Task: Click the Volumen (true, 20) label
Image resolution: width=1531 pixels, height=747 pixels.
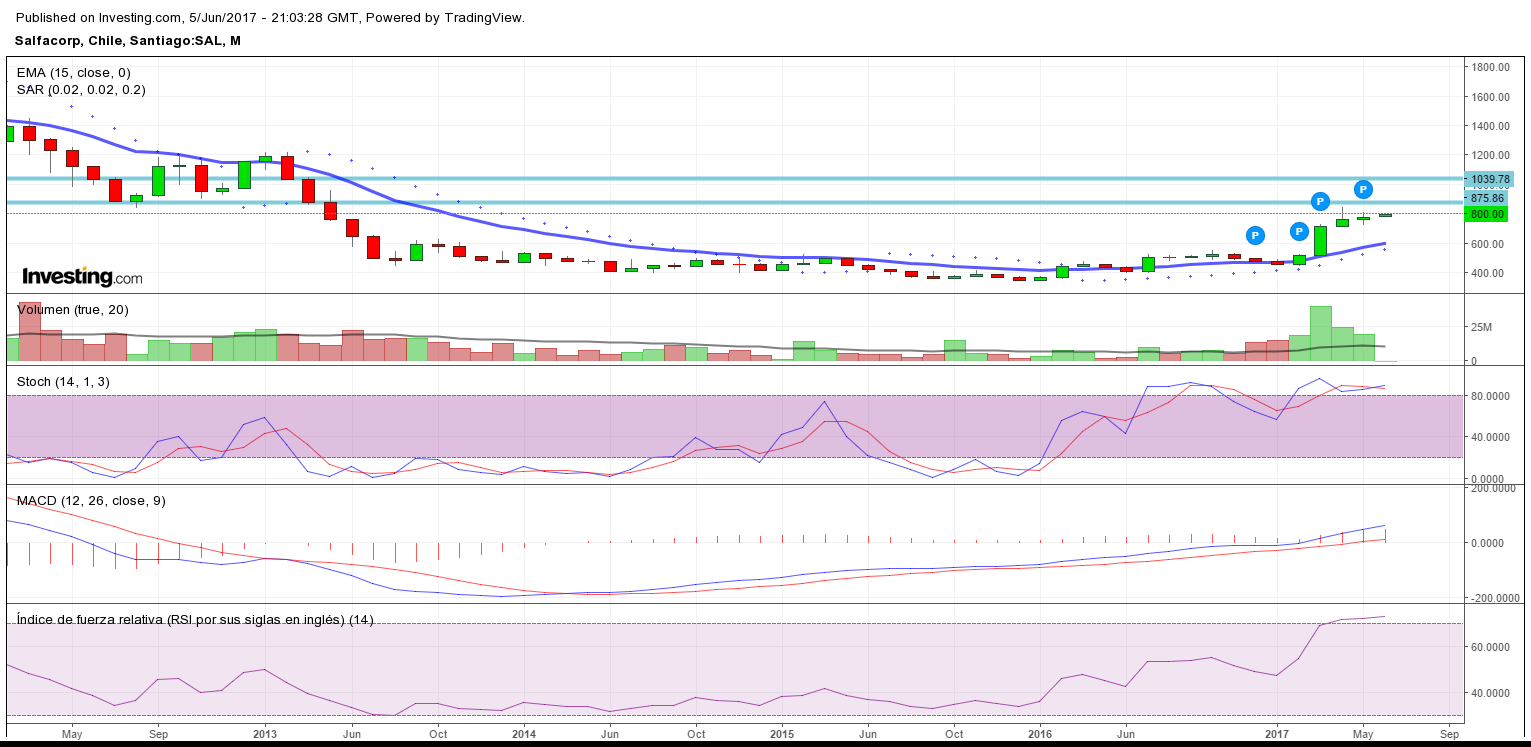Action: click(73, 310)
